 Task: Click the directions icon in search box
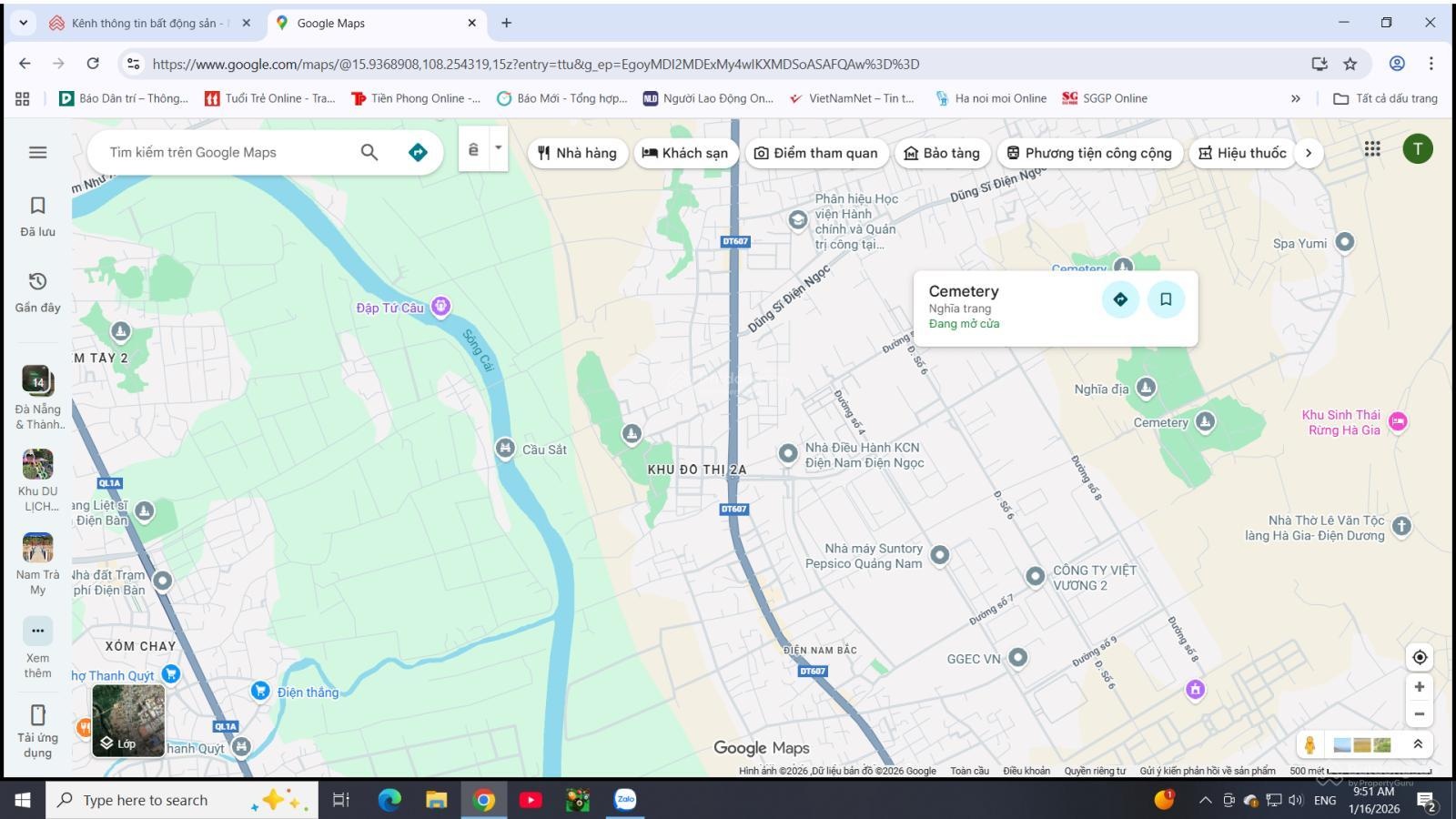(x=418, y=152)
